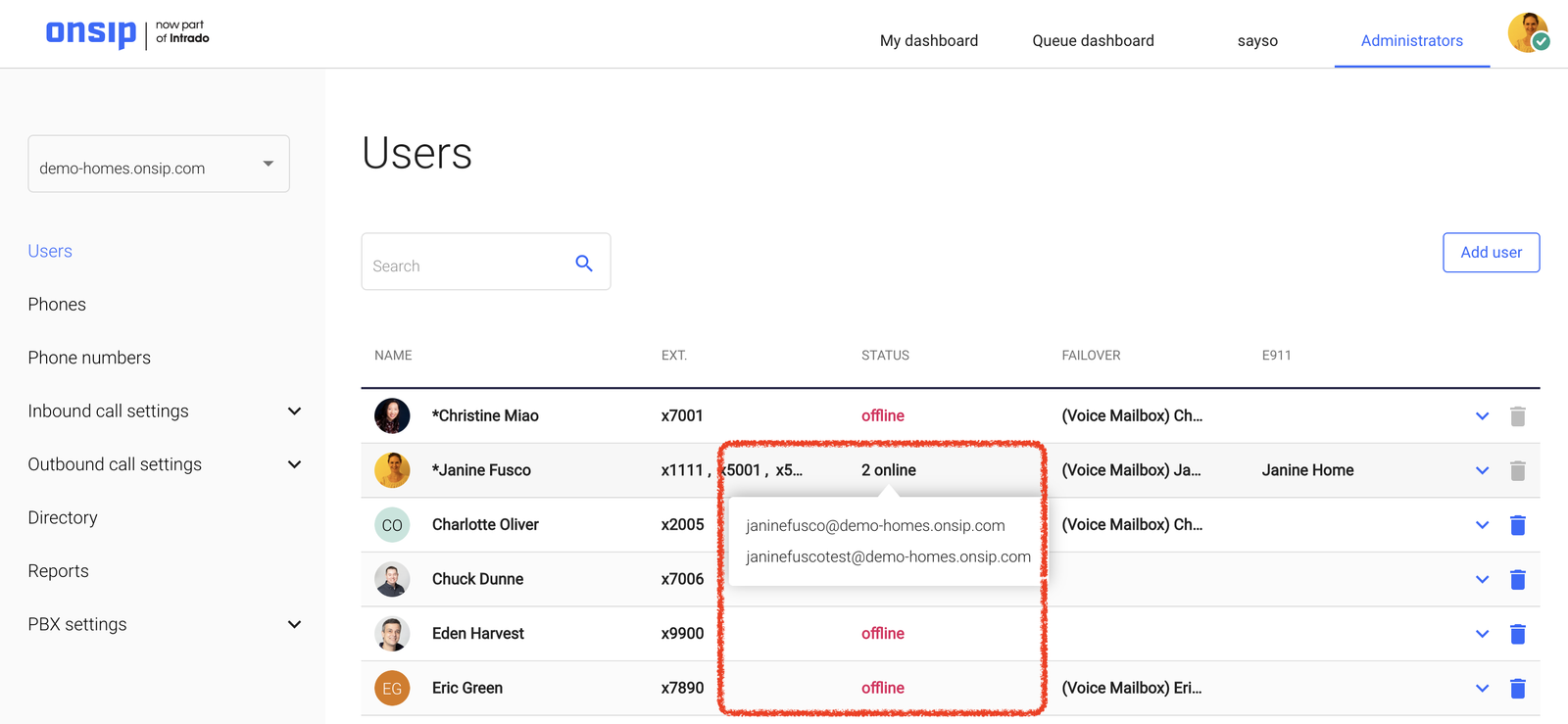
Task: Select janinefuscotest@demo-homes.onsip.com in popup
Action: (x=887, y=556)
